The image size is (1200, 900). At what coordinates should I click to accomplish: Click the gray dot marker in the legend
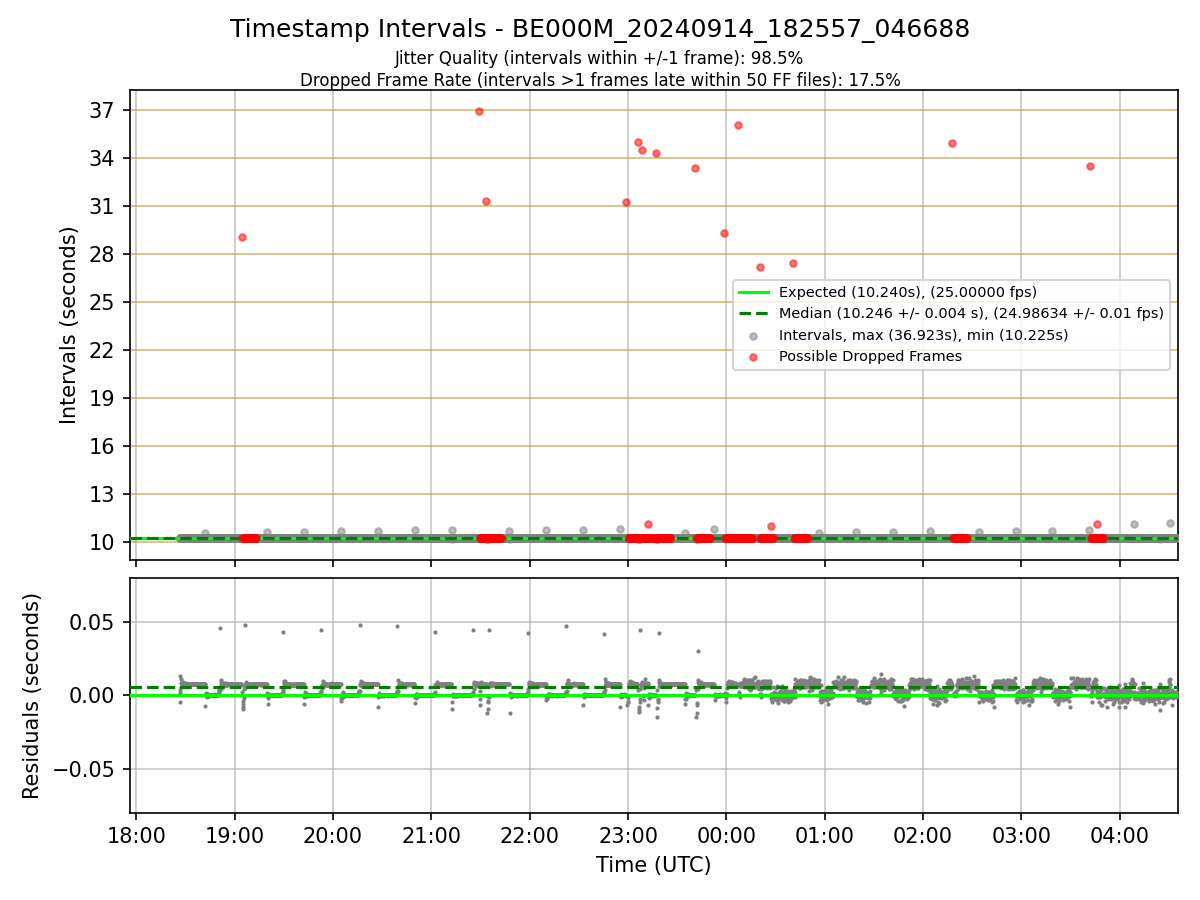[x=754, y=335]
